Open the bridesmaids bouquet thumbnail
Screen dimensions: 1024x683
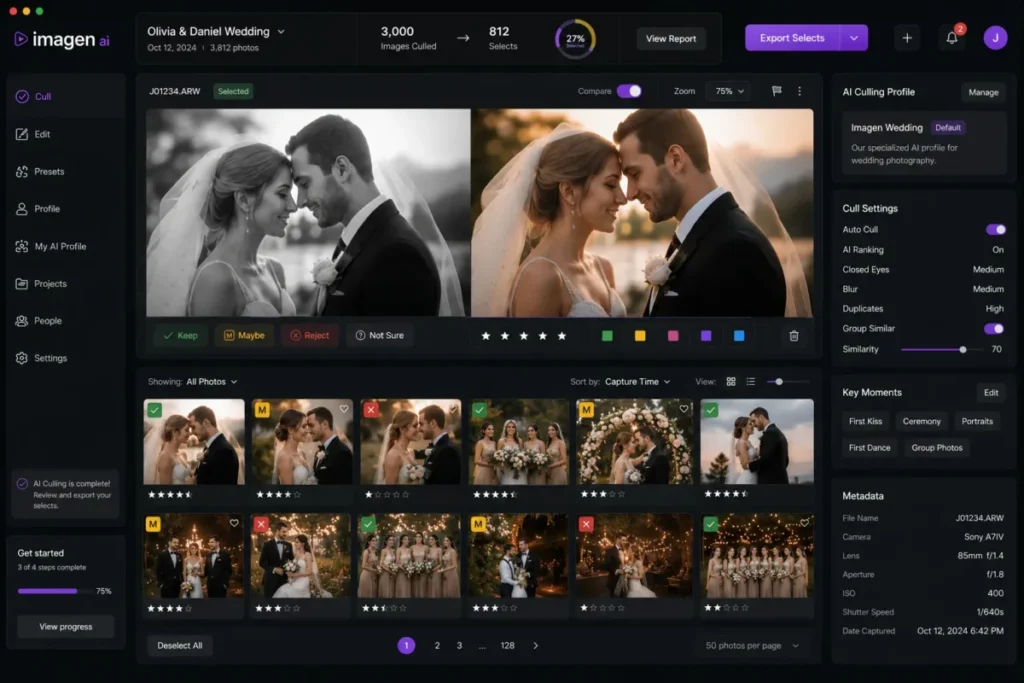coord(519,442)
